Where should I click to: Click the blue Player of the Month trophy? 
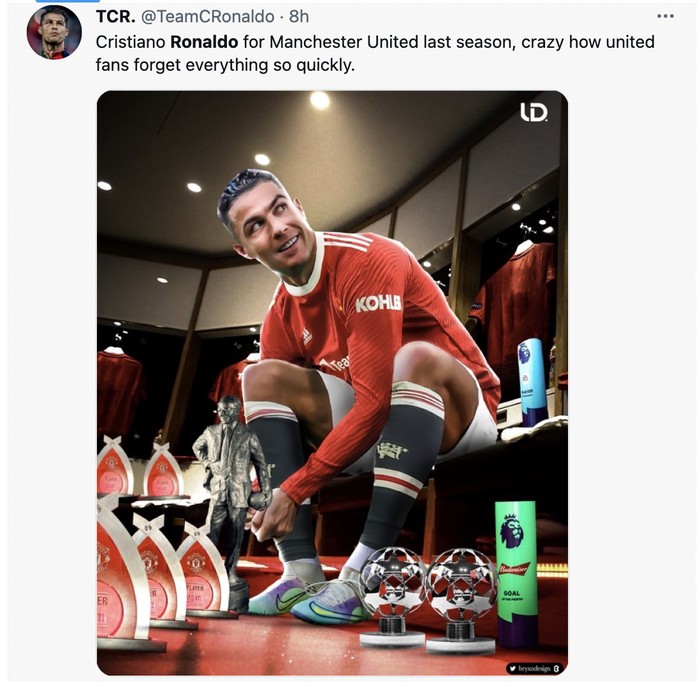pos(532,383)
